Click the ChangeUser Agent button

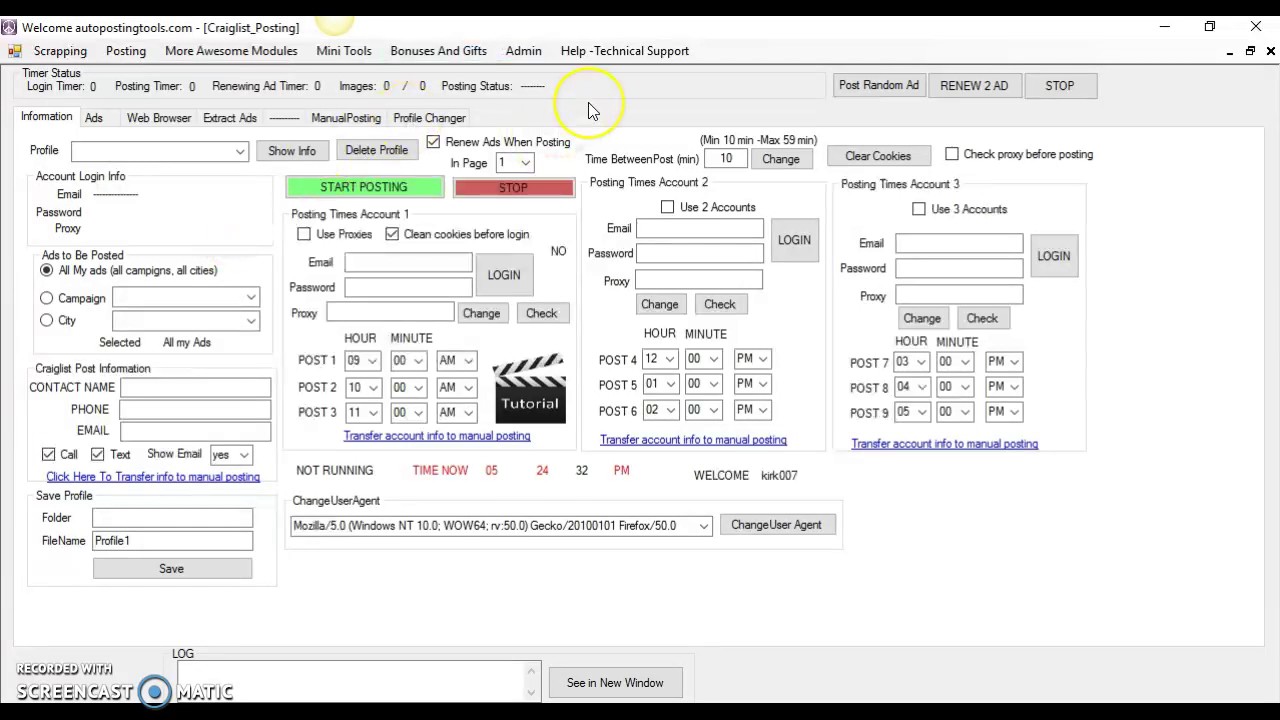click(x=776, y=525)
